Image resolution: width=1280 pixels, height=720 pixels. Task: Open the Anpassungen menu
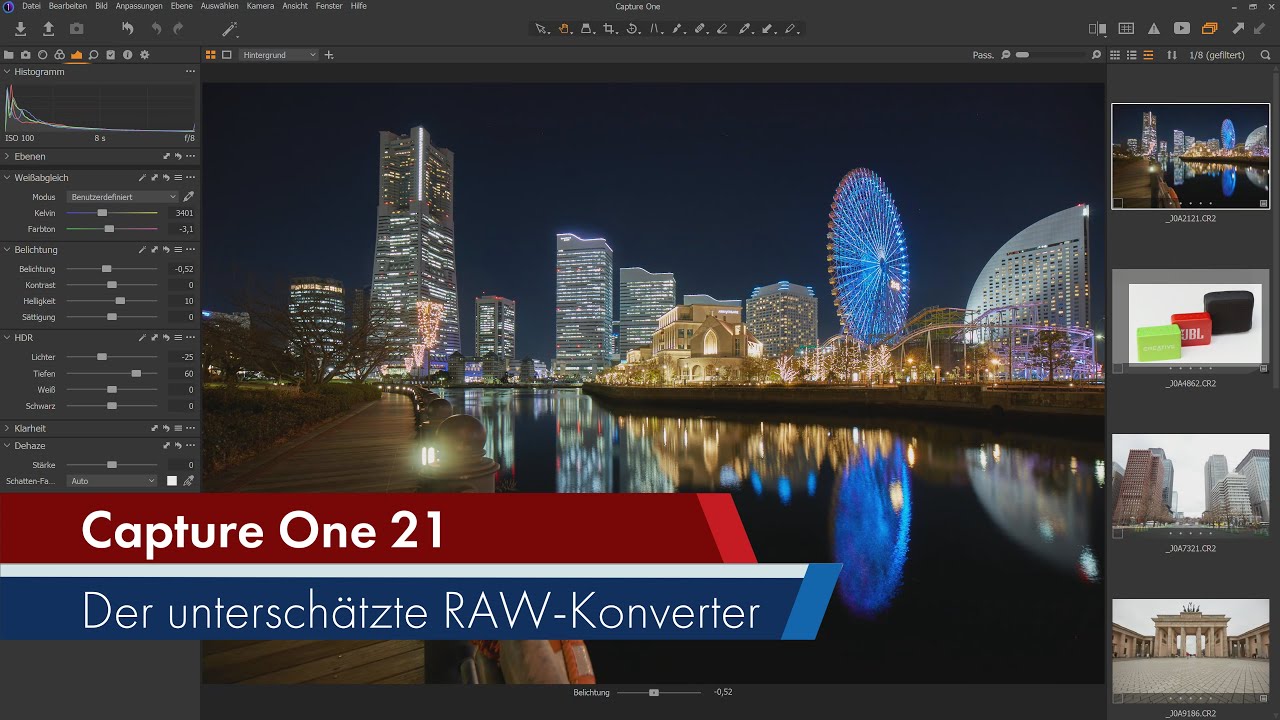[x=138, y=6]
